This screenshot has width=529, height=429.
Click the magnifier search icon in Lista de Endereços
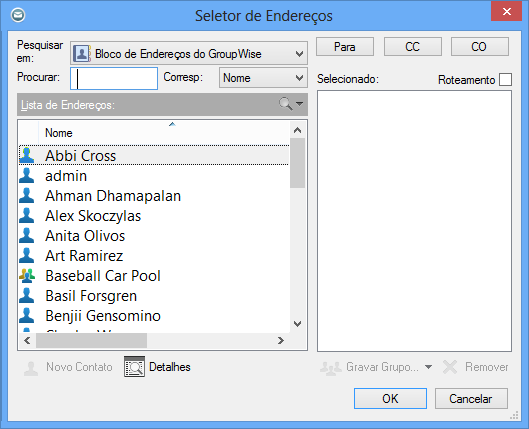[x=285, y=104]
